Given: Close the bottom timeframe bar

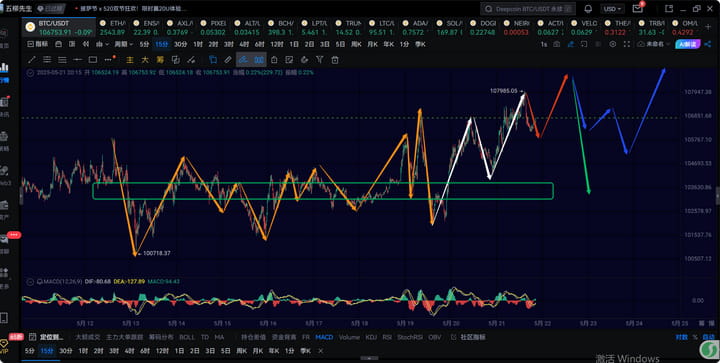Looking at the screenshot, I should 321,351.
